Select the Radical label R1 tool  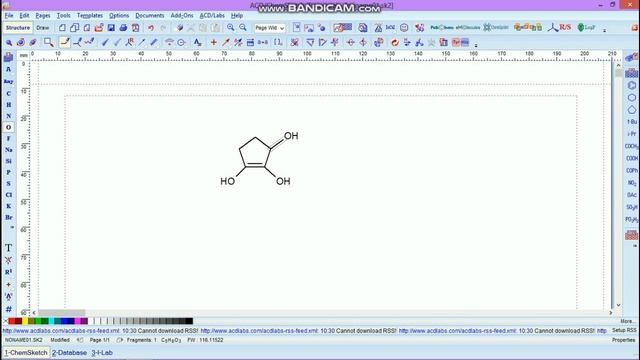9,272
